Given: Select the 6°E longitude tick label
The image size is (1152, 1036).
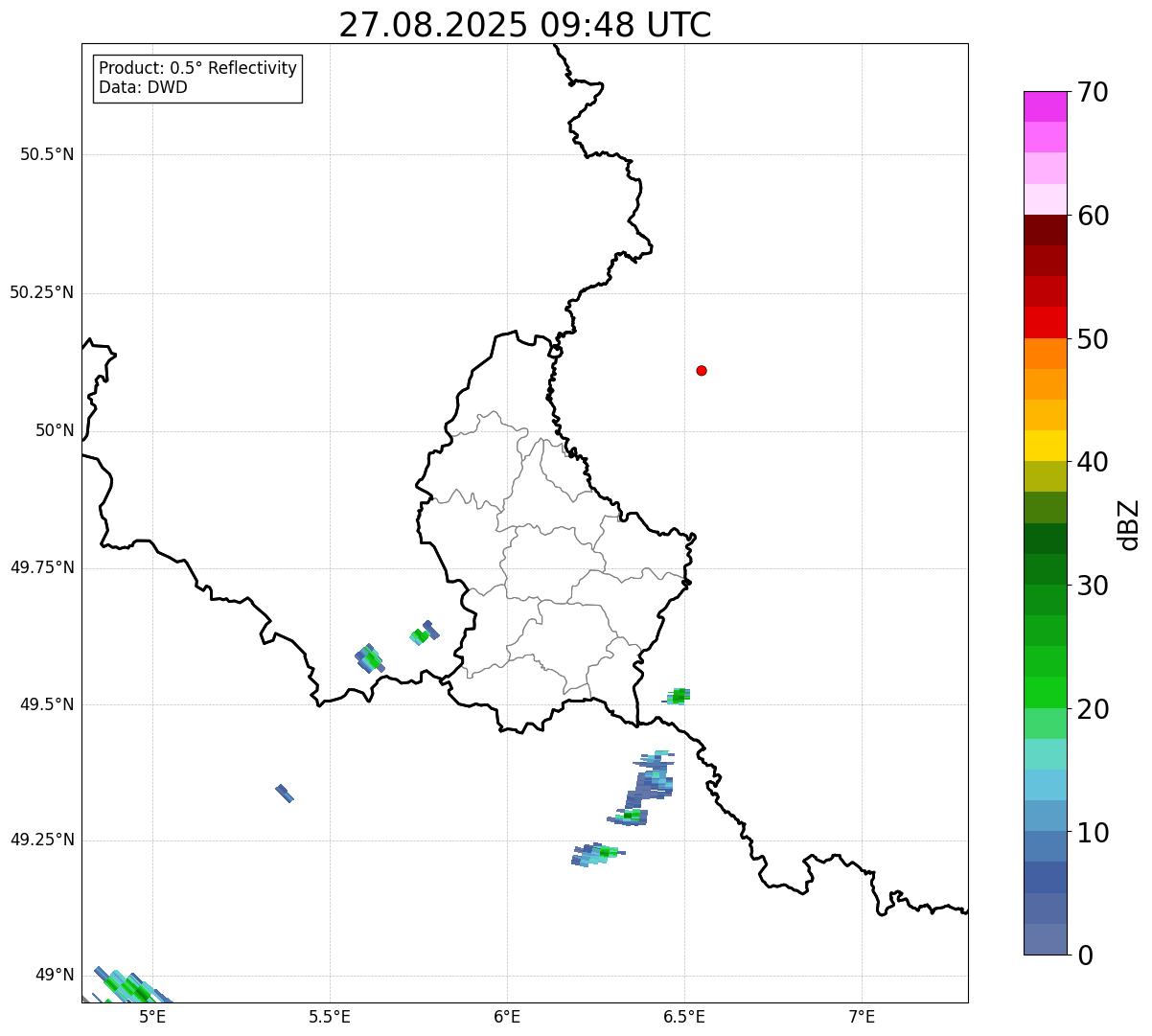Looking at the screenshot, I should coord(507,1016).
